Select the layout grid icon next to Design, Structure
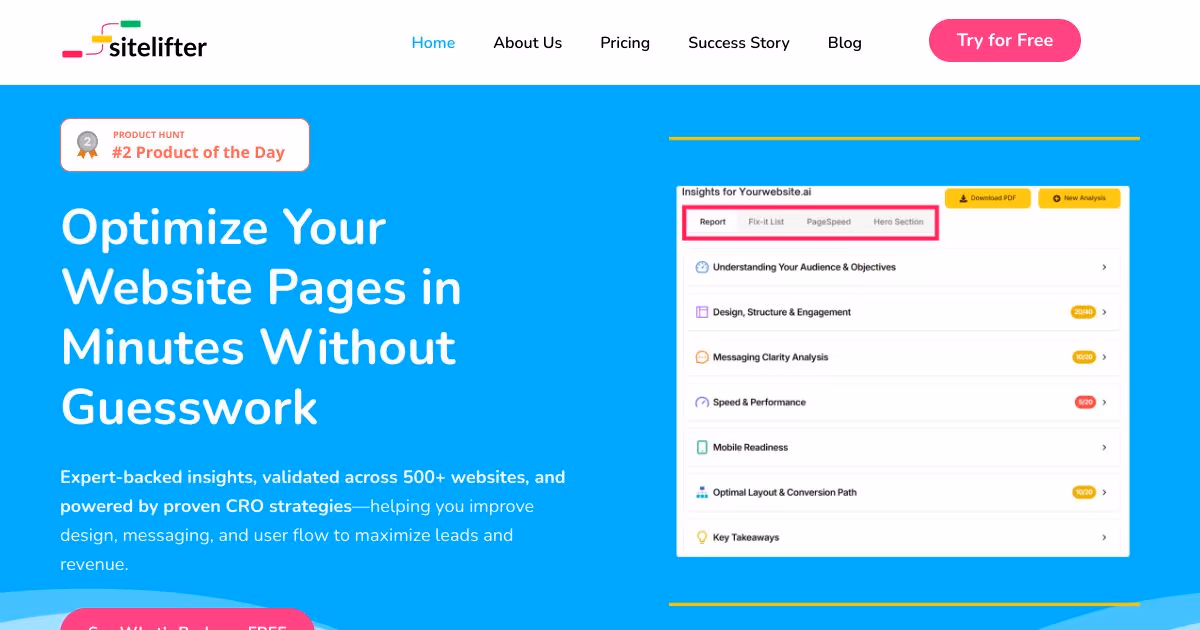The height and width of the screenshot is (630, 1200). click(x=701, y=311)
